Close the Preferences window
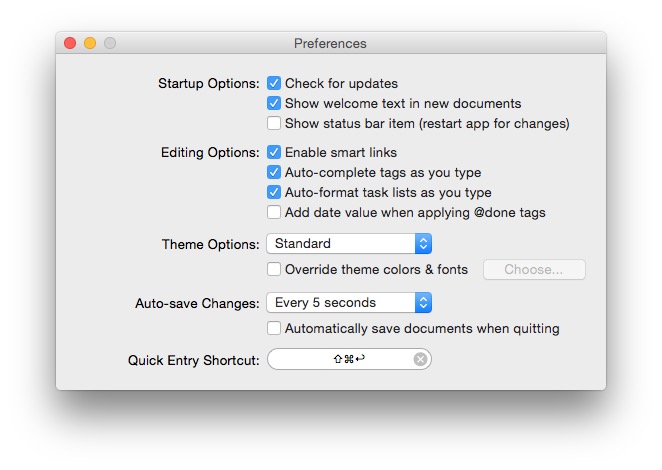 (70, 43)
